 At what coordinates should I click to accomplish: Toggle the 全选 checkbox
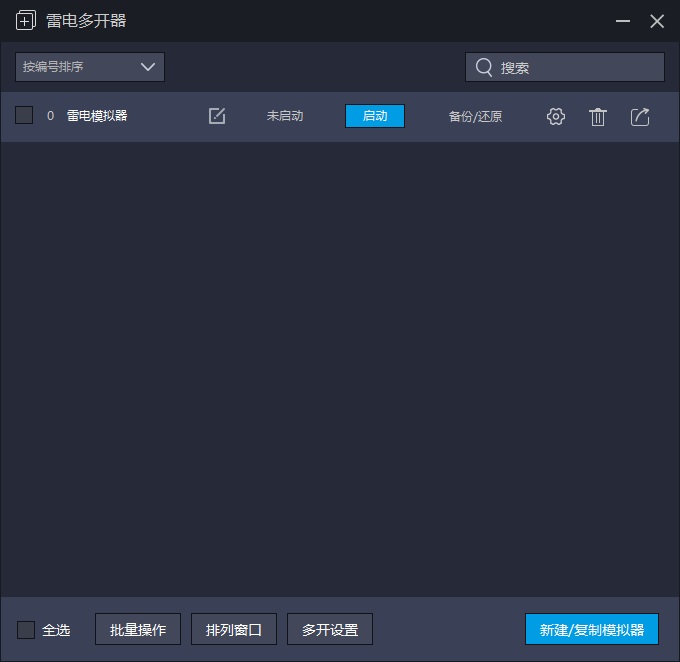pos(26,629)
